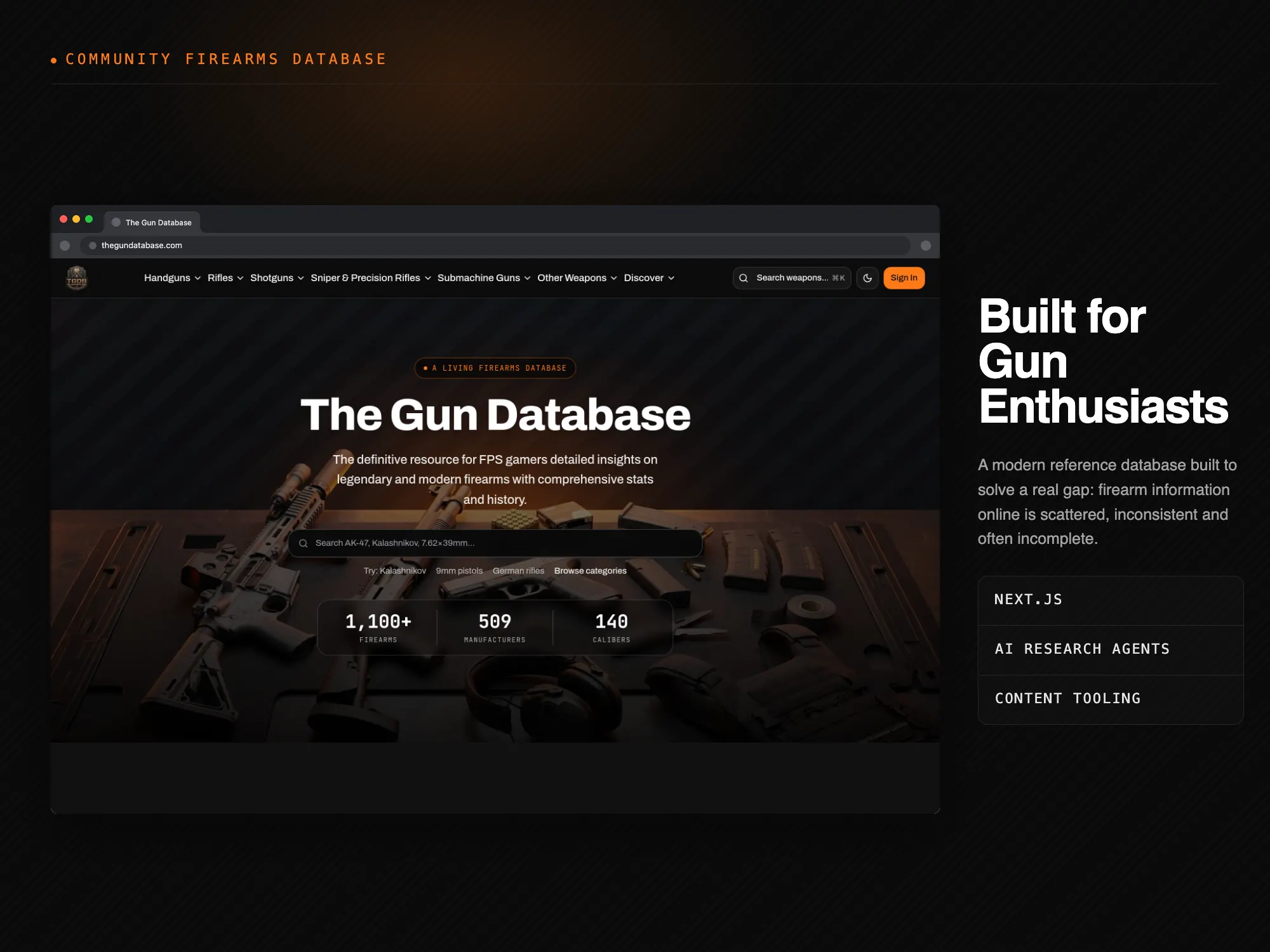Click the A Living Firearms Database badge

pyautogui.click(x=495, y=368)
